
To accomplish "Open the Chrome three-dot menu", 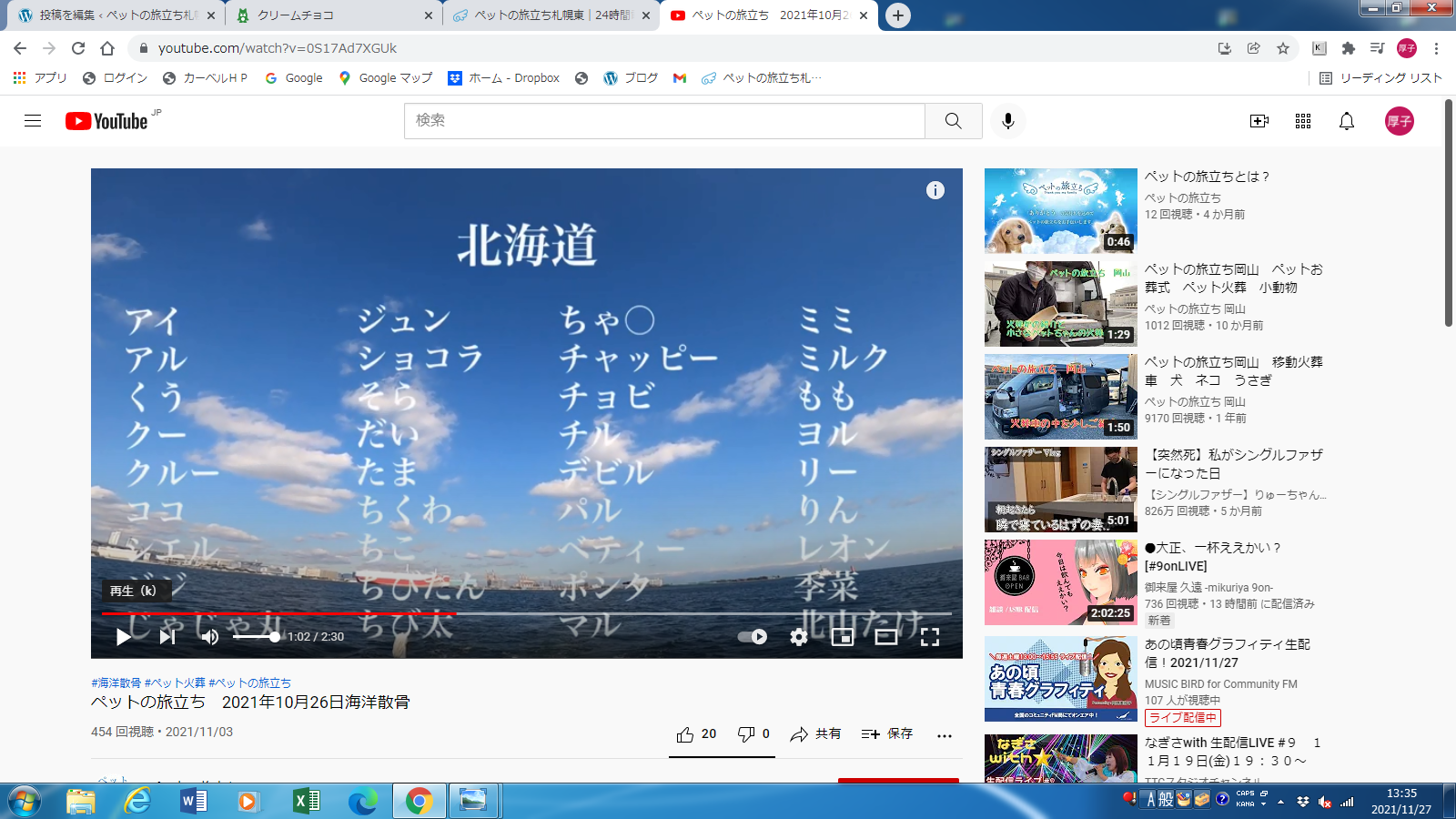I will tap(1437, 48).
